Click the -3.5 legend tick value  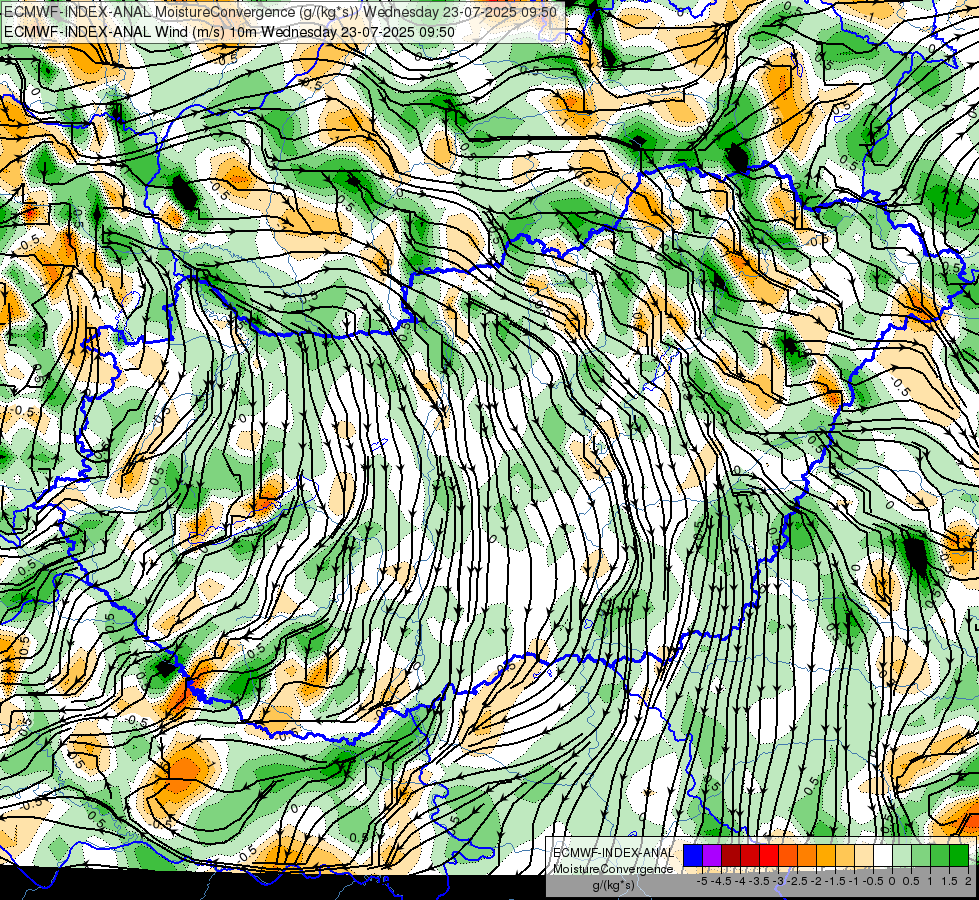[761, 881]
